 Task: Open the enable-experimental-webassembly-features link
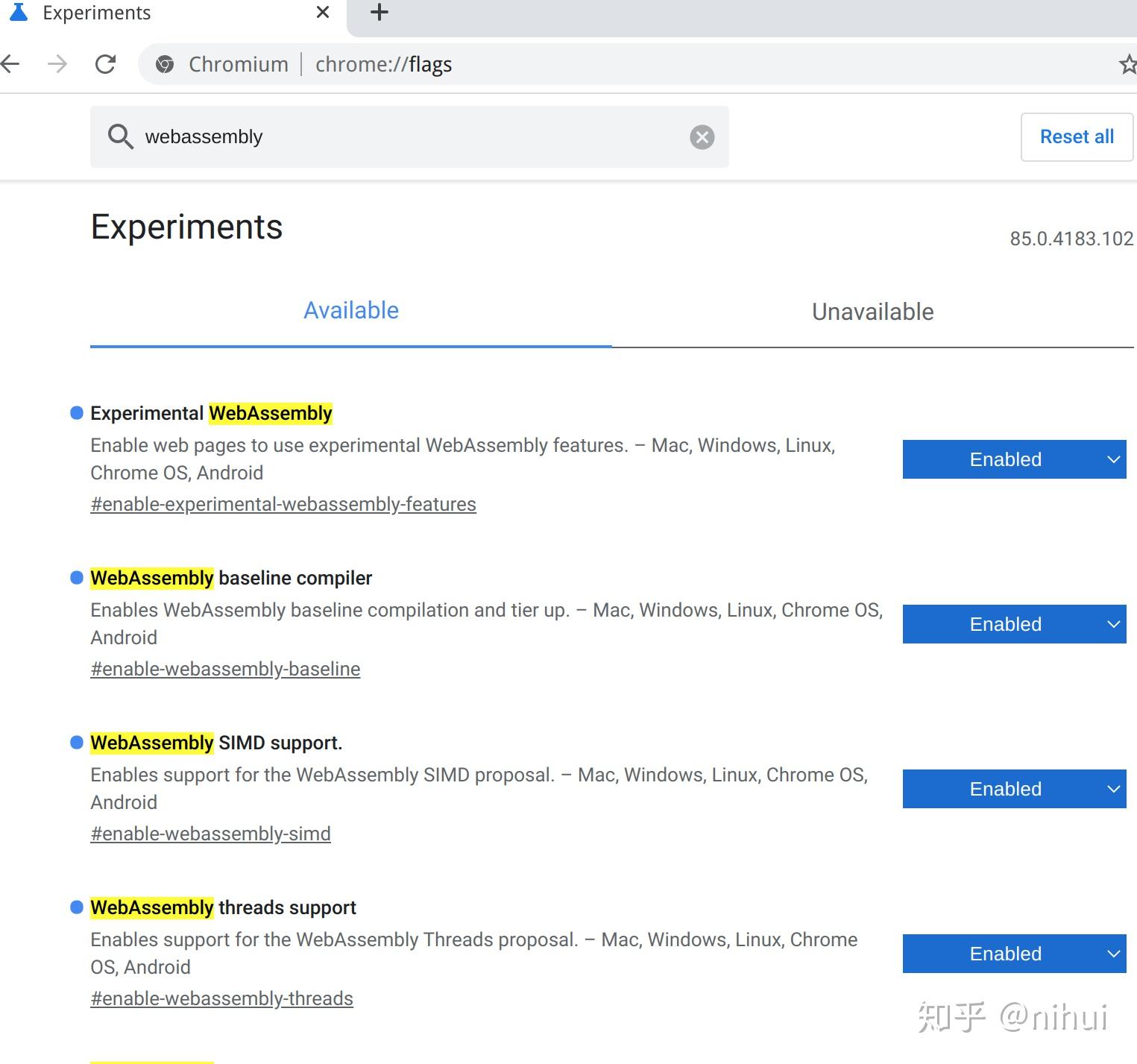283,504
